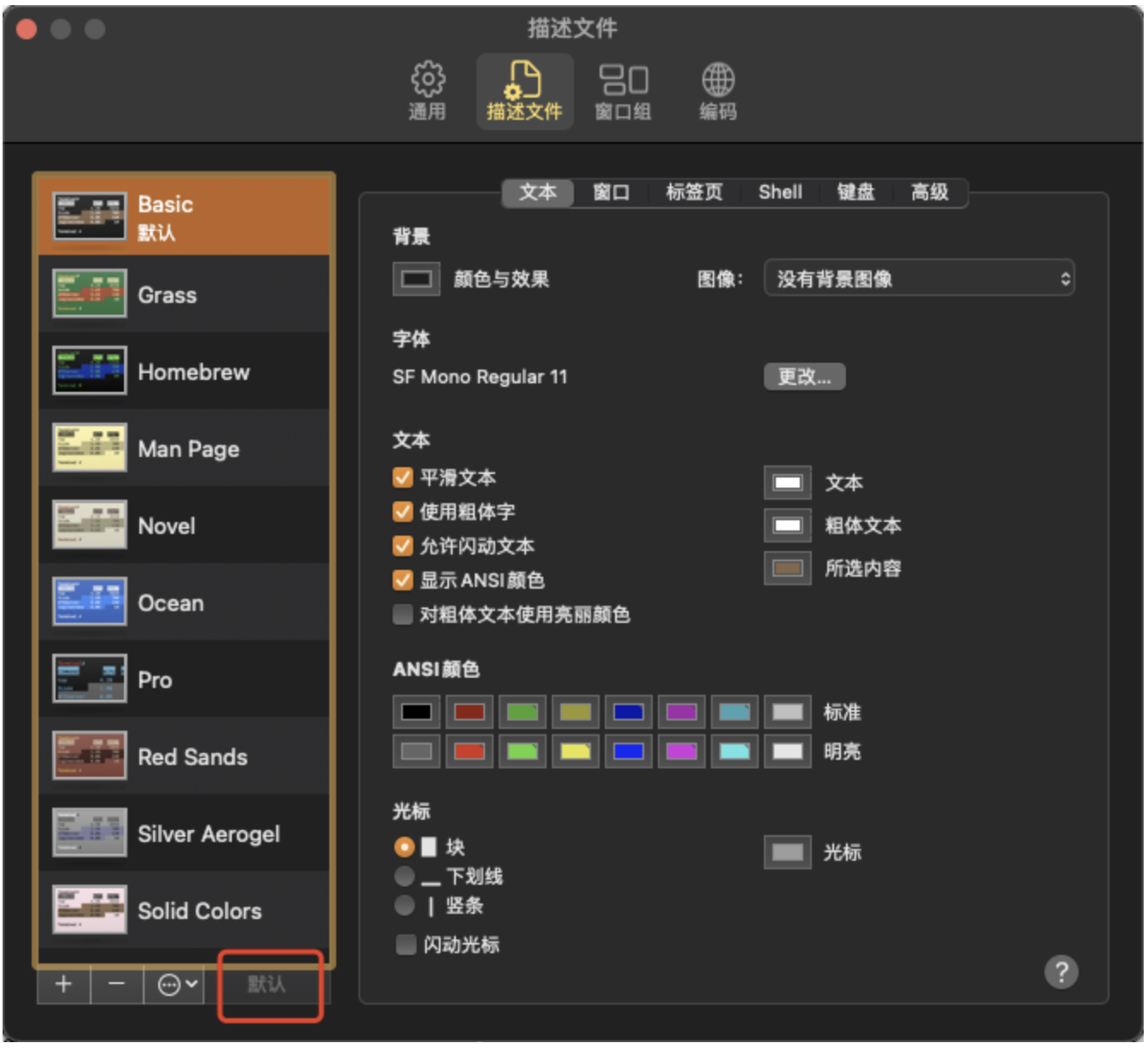The image size is (1148, 1049).
Task: Select the 下划线 cursor radio button
Action: (405, 876)
